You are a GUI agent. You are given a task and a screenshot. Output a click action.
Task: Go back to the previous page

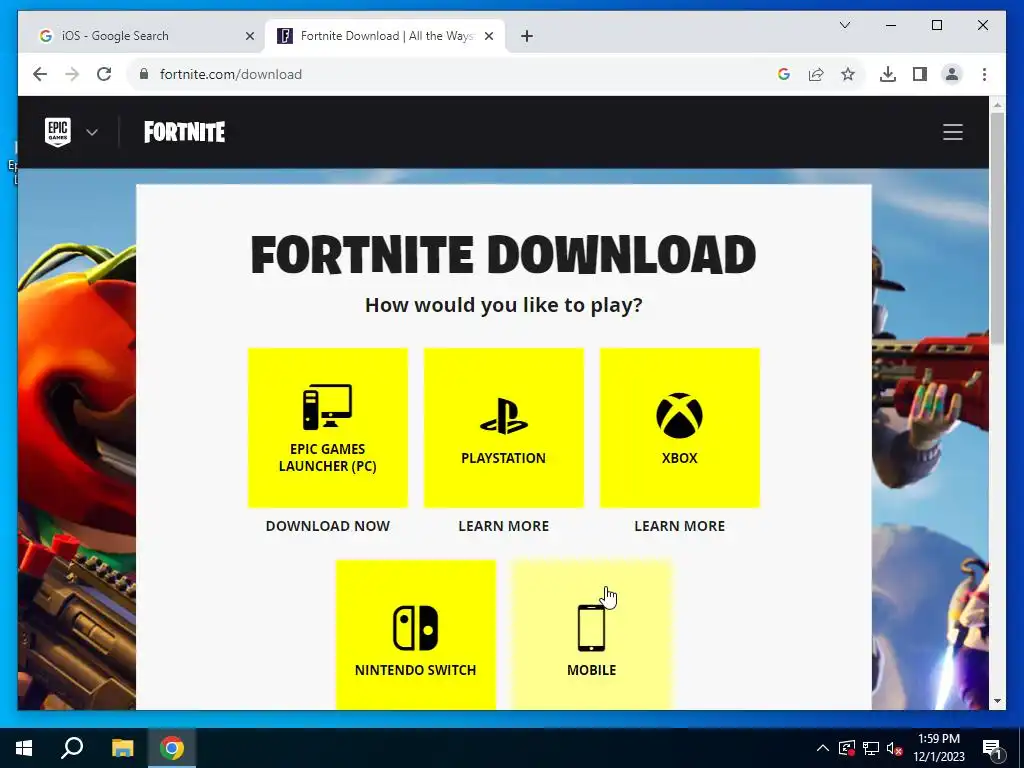tap(40, 74)
